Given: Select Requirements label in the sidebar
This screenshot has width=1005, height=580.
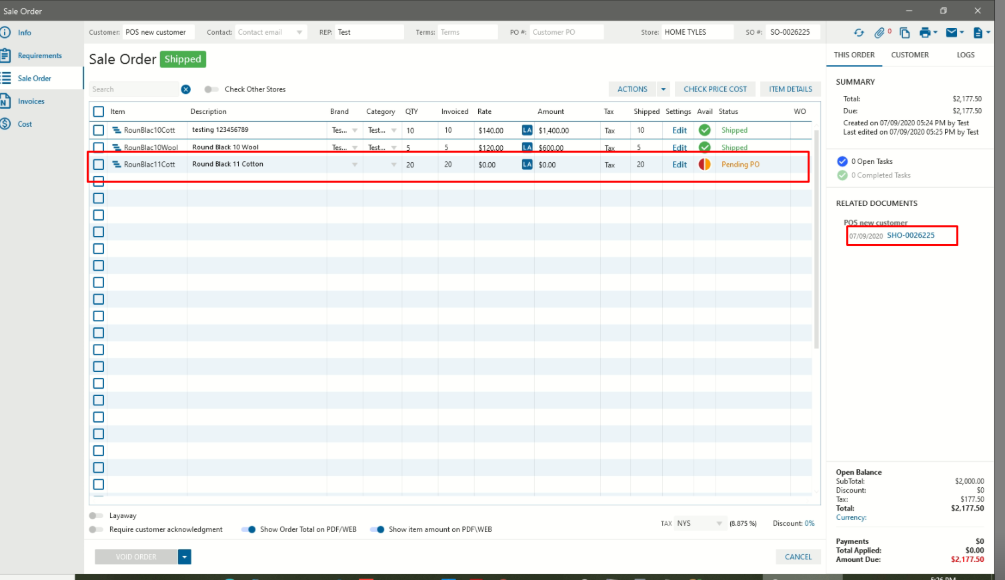Looking at the screenshot, I should coord(40,56).
